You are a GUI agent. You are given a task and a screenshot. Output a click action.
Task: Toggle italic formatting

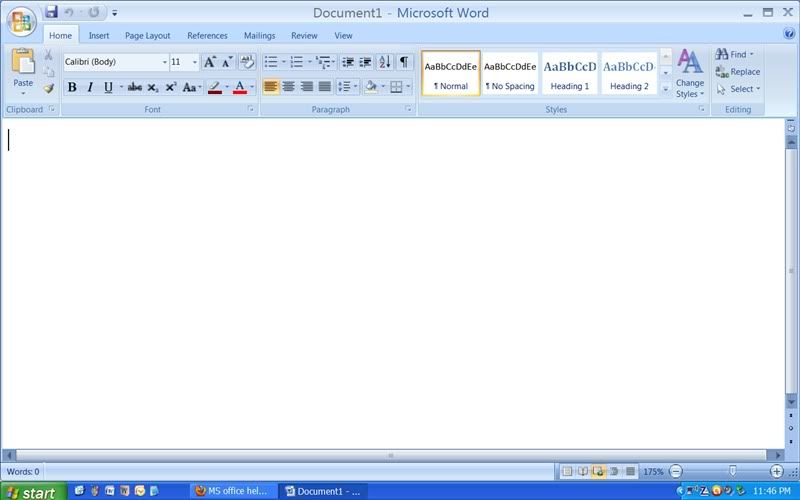point(90,87)
